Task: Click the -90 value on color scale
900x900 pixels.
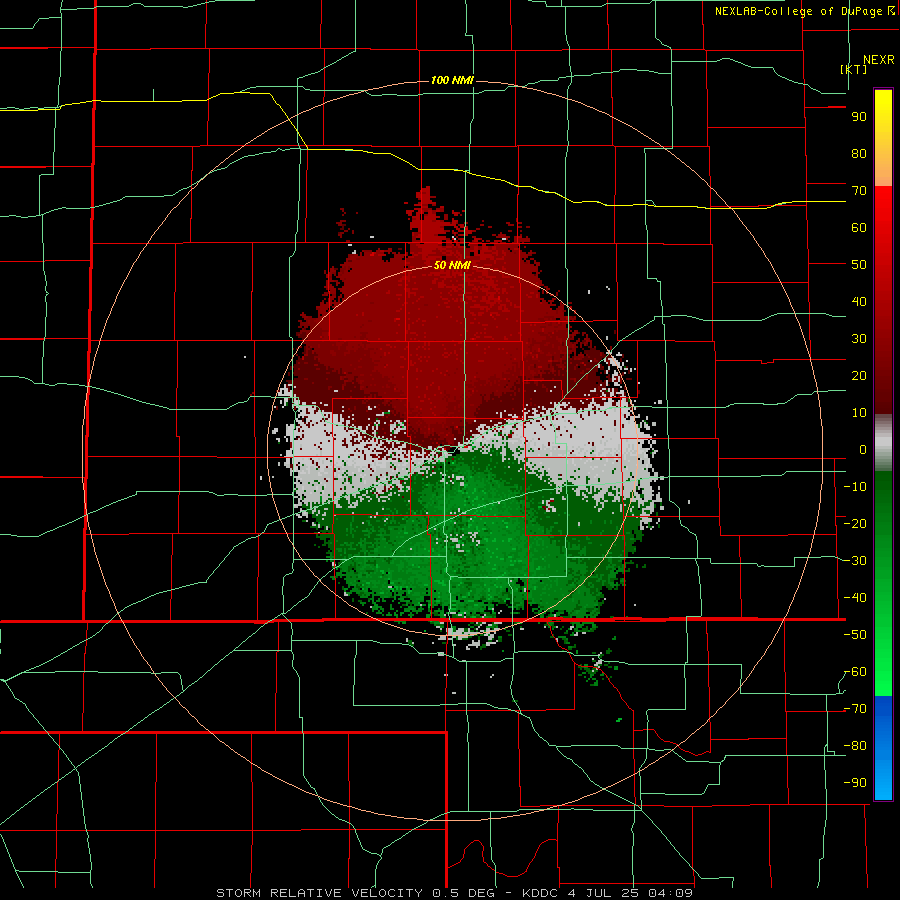Action: click(x=855, y=783)
